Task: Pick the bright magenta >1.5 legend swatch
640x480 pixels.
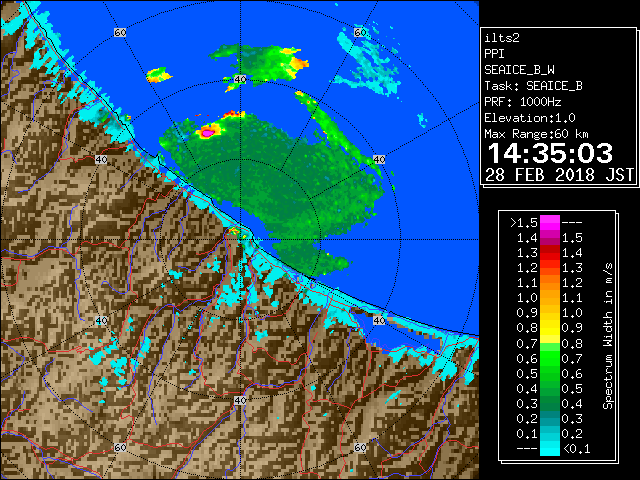Action: coord(550,223)
